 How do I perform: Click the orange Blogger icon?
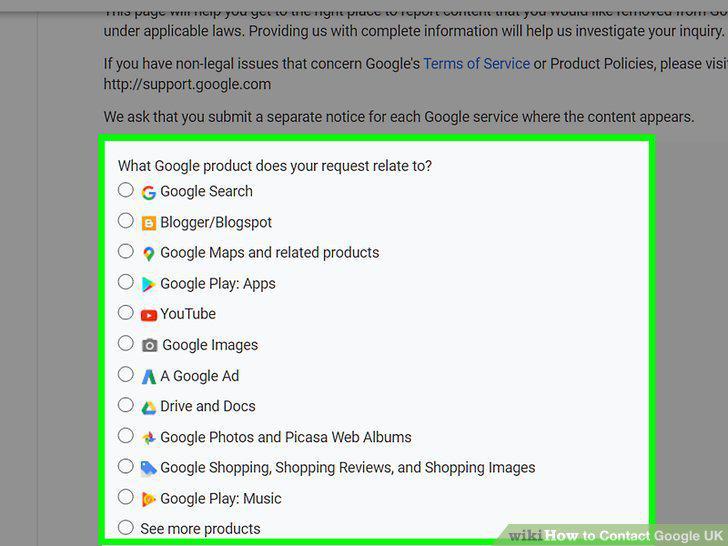pos(149,223)
